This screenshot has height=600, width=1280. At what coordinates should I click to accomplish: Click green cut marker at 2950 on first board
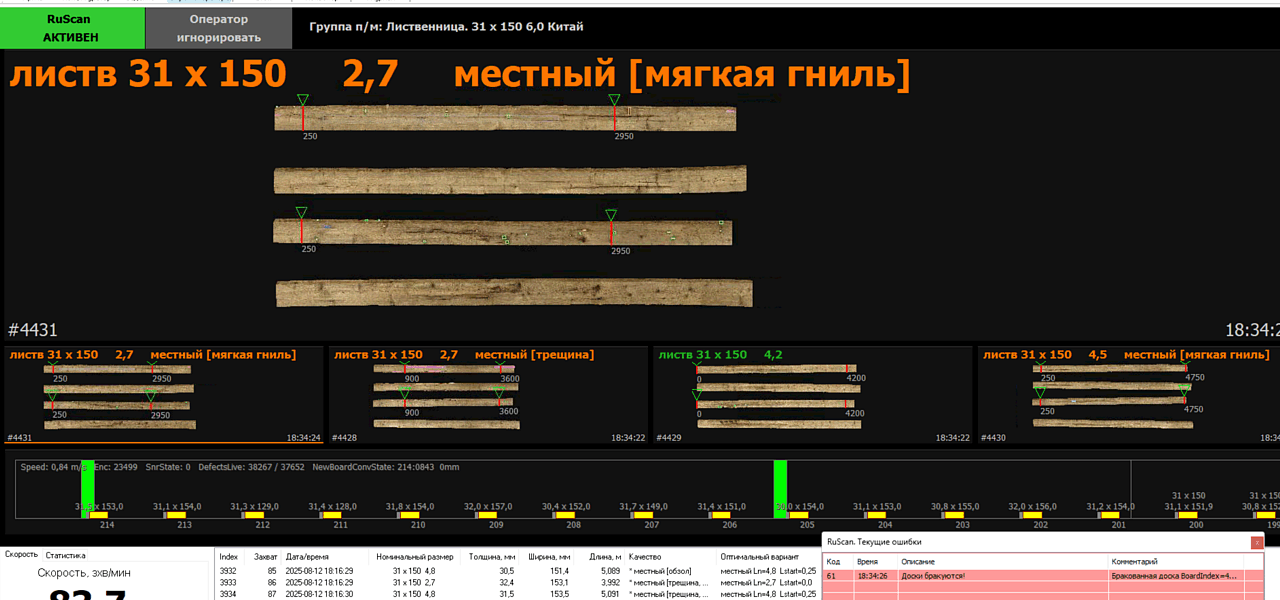point(614,100)
